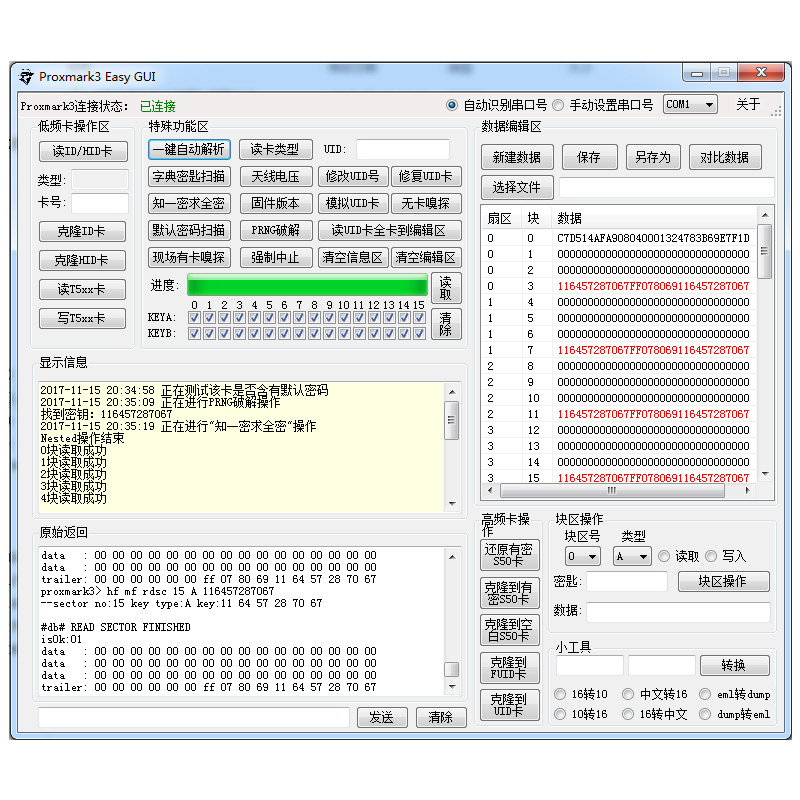
Task: Click 清空信息区 button
Action: pyautogui.click(x=353, y=258)
